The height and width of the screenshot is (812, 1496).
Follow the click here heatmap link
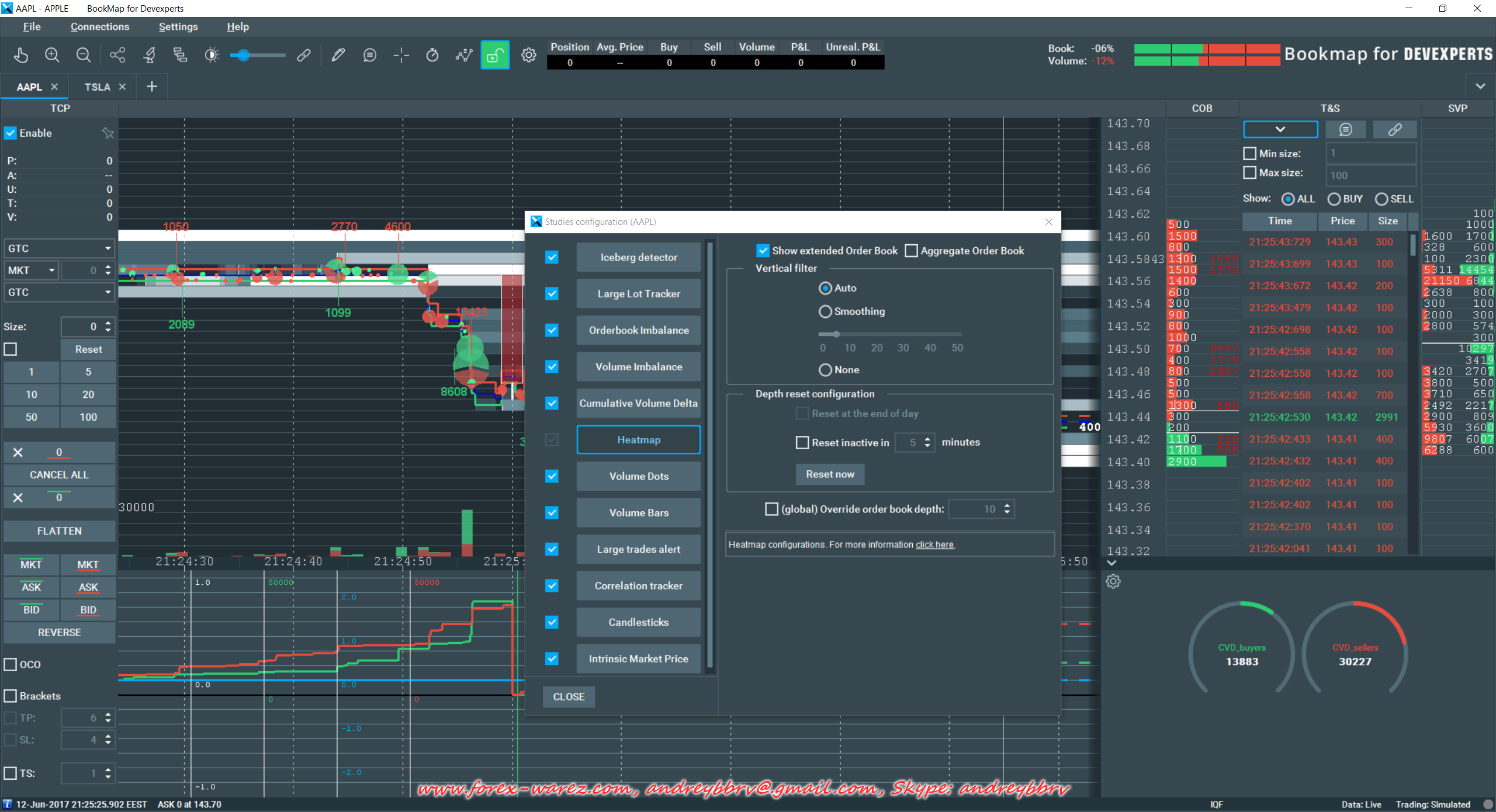934,545
